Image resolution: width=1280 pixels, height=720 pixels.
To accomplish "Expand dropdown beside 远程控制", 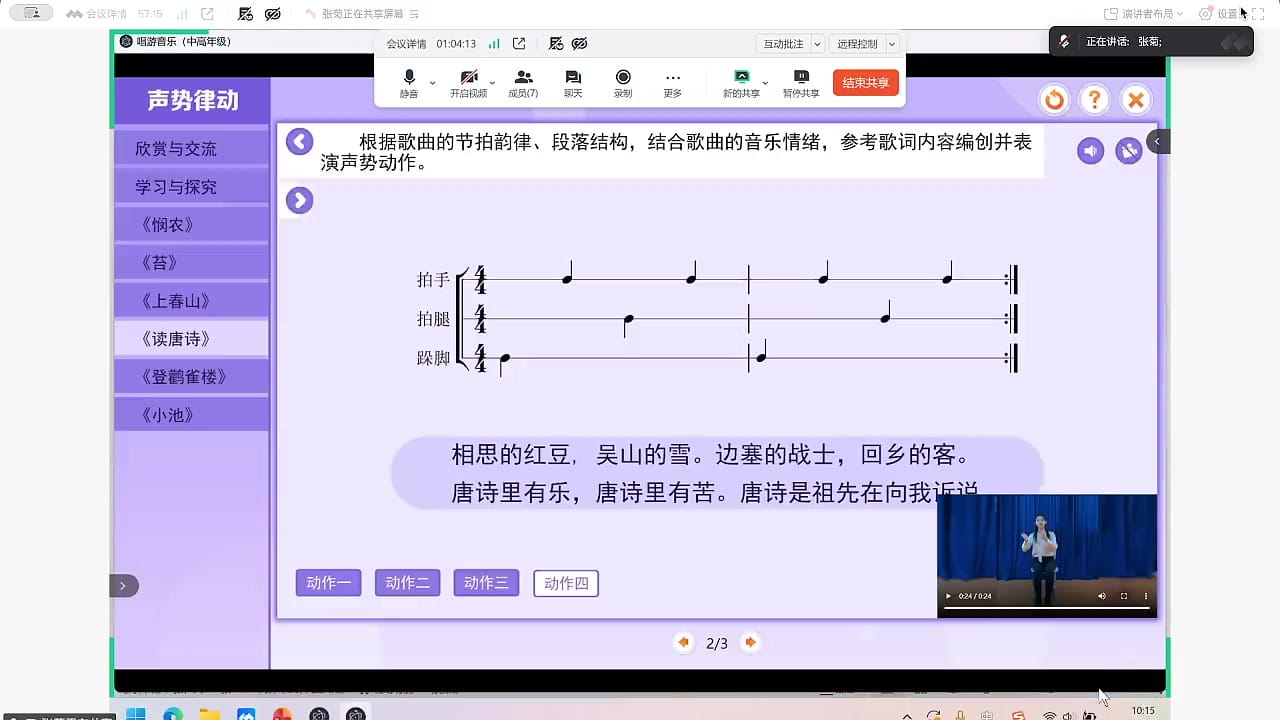I will coord(892,44).
